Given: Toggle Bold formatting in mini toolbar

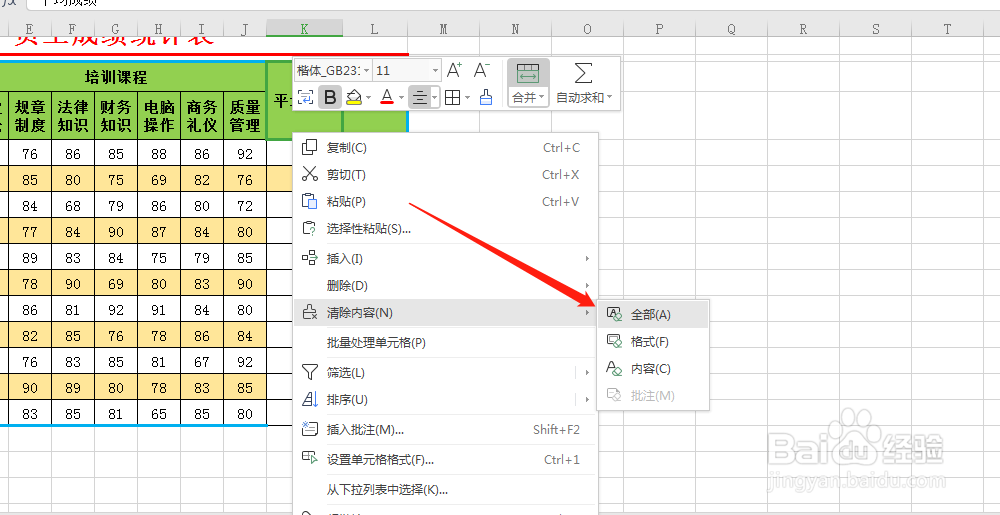Looking at the screenshot, I should 330,98.
